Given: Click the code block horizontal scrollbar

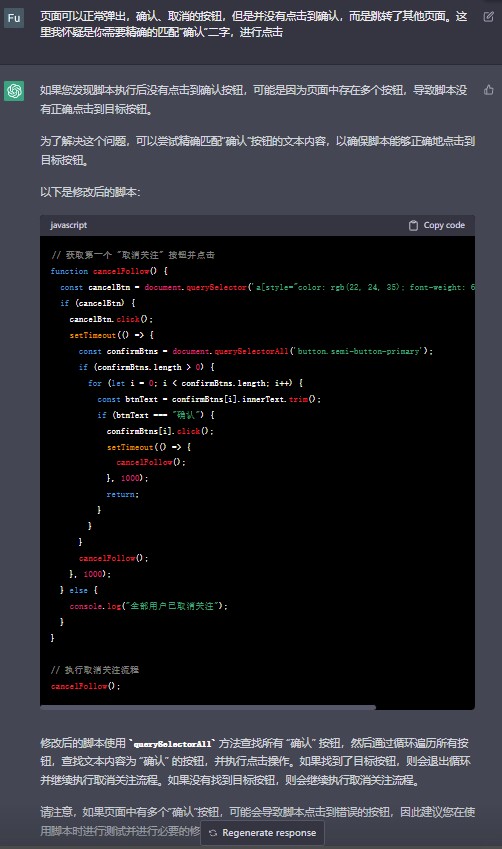Looking at the screenshot, I should click(208, 707).
